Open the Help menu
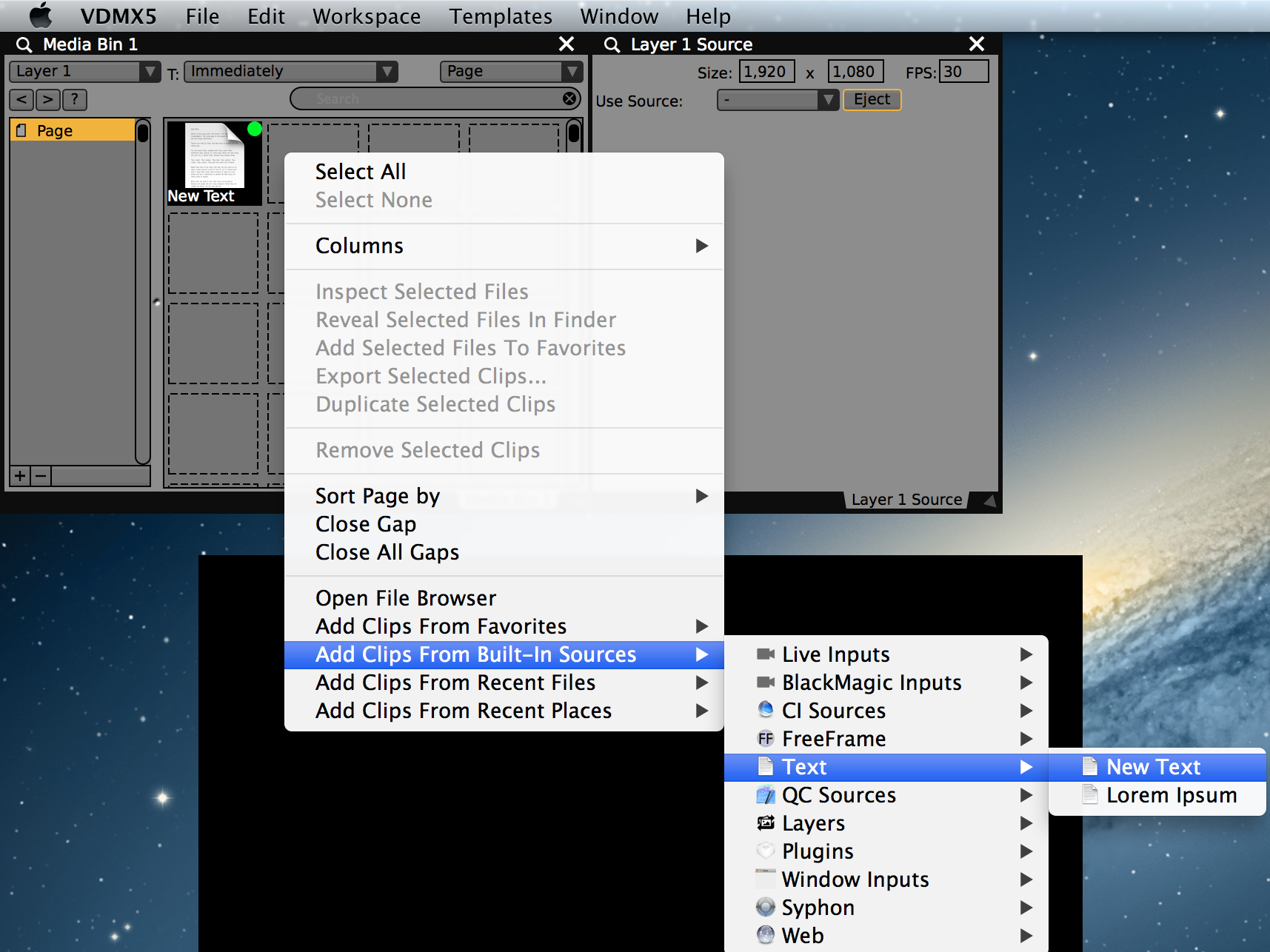This screenshot has width=1270, height=952. coord(708,16)
